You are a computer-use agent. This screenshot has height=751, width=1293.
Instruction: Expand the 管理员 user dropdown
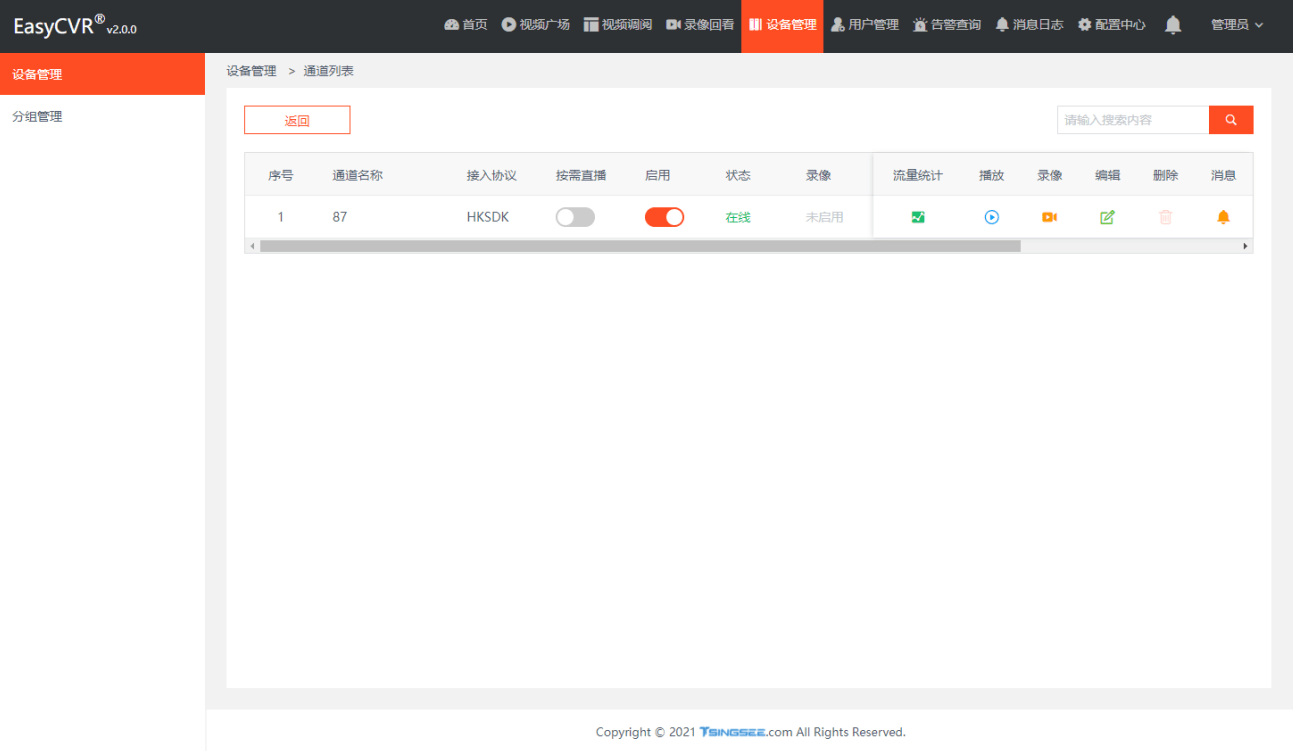point(1236,25)
